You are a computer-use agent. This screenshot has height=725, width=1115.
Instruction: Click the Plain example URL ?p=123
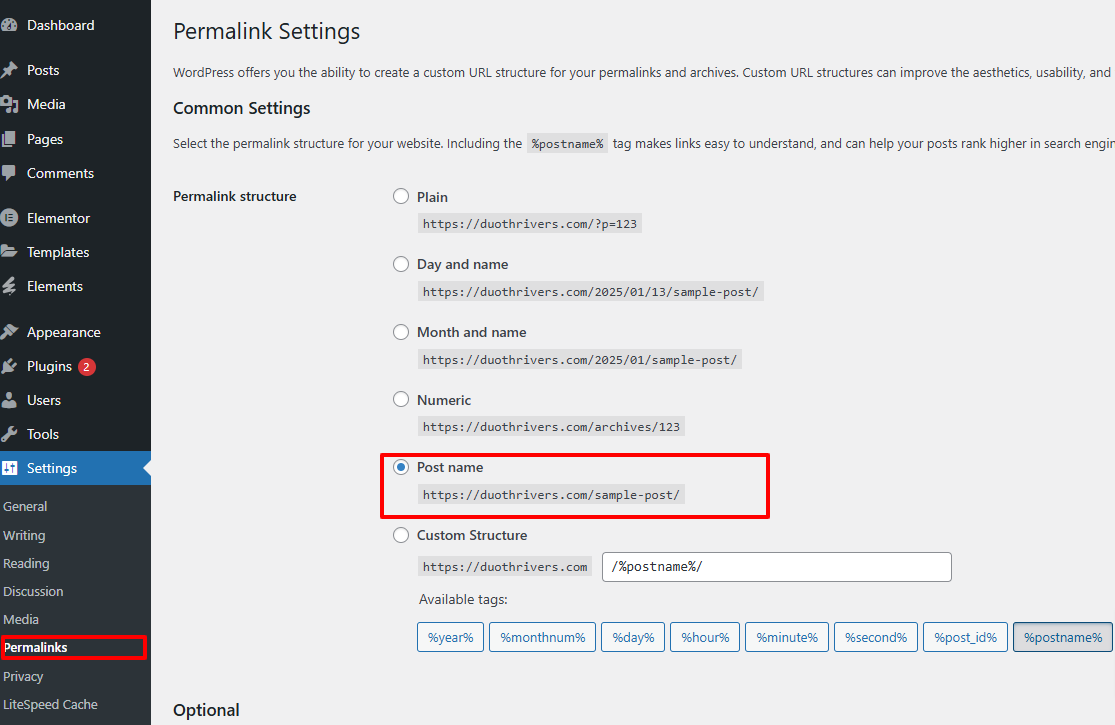pos(530,224)
